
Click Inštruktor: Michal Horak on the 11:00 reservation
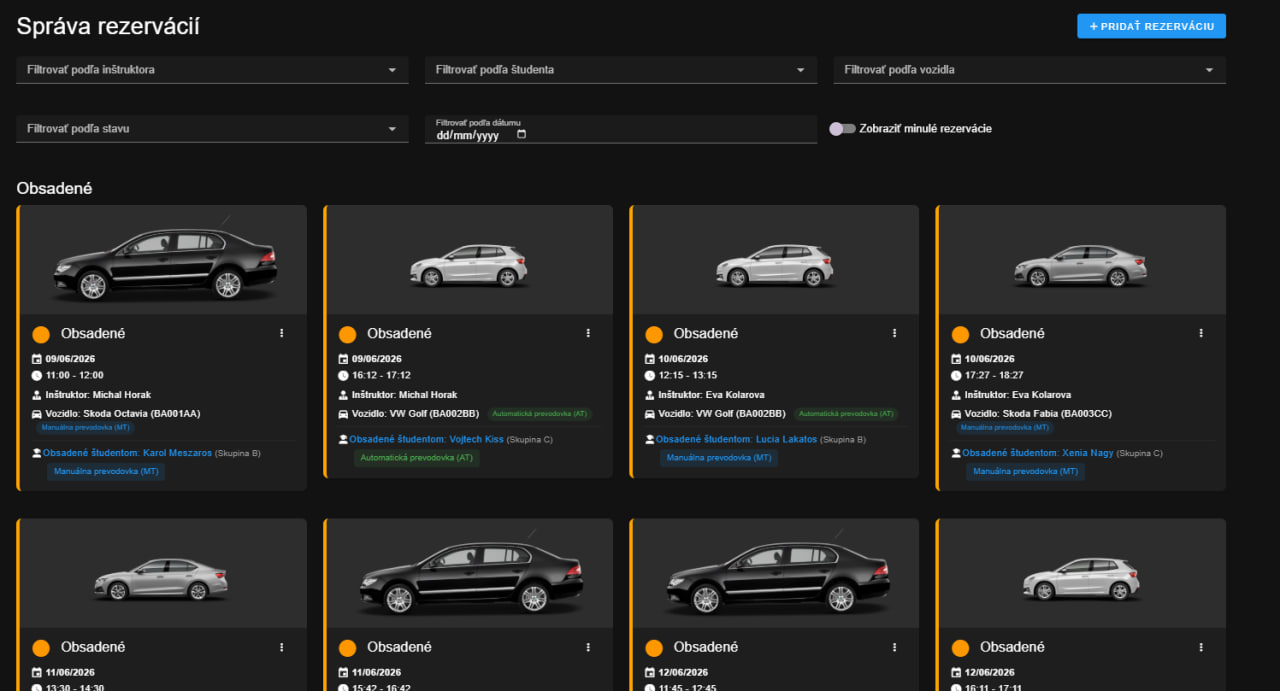click(98, 395)
